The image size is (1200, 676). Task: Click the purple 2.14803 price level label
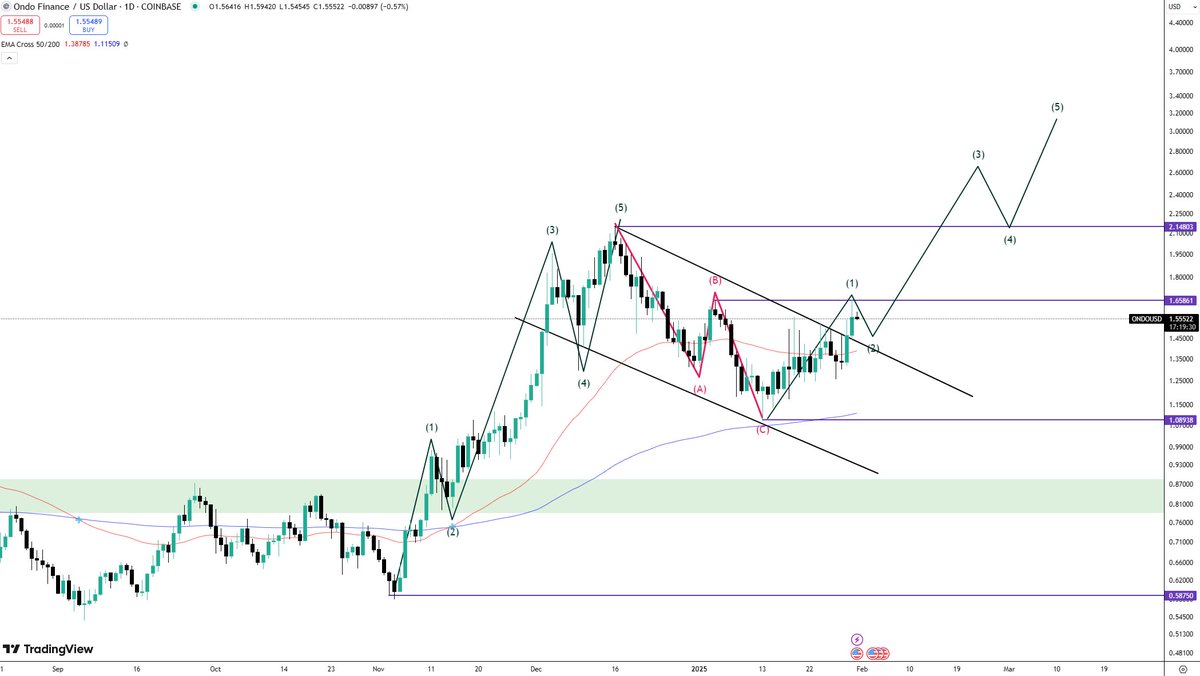(x=1179, y=227)
